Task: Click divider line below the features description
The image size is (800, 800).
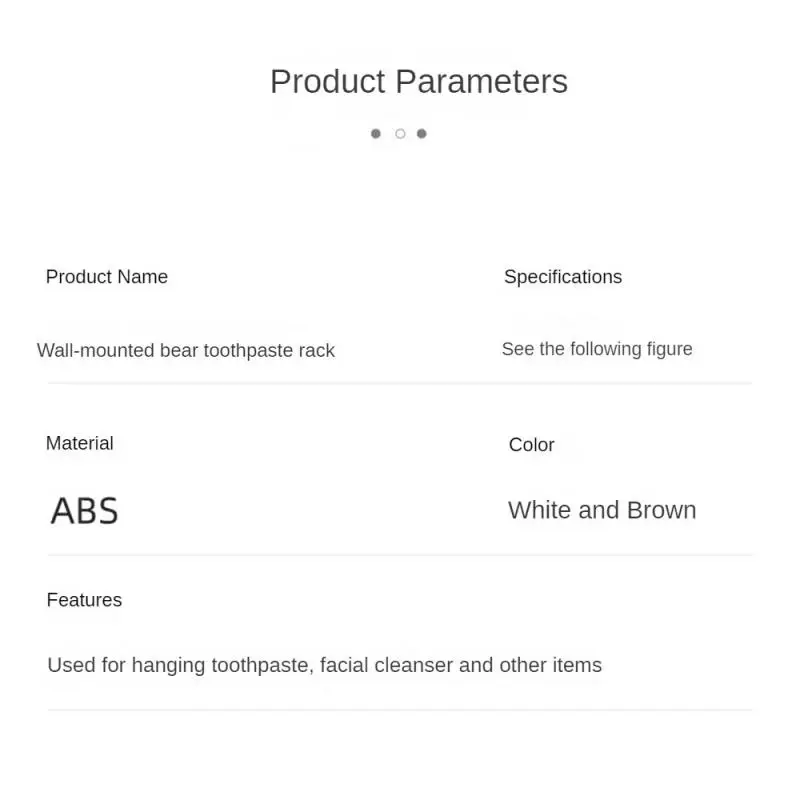Action: 400,710
